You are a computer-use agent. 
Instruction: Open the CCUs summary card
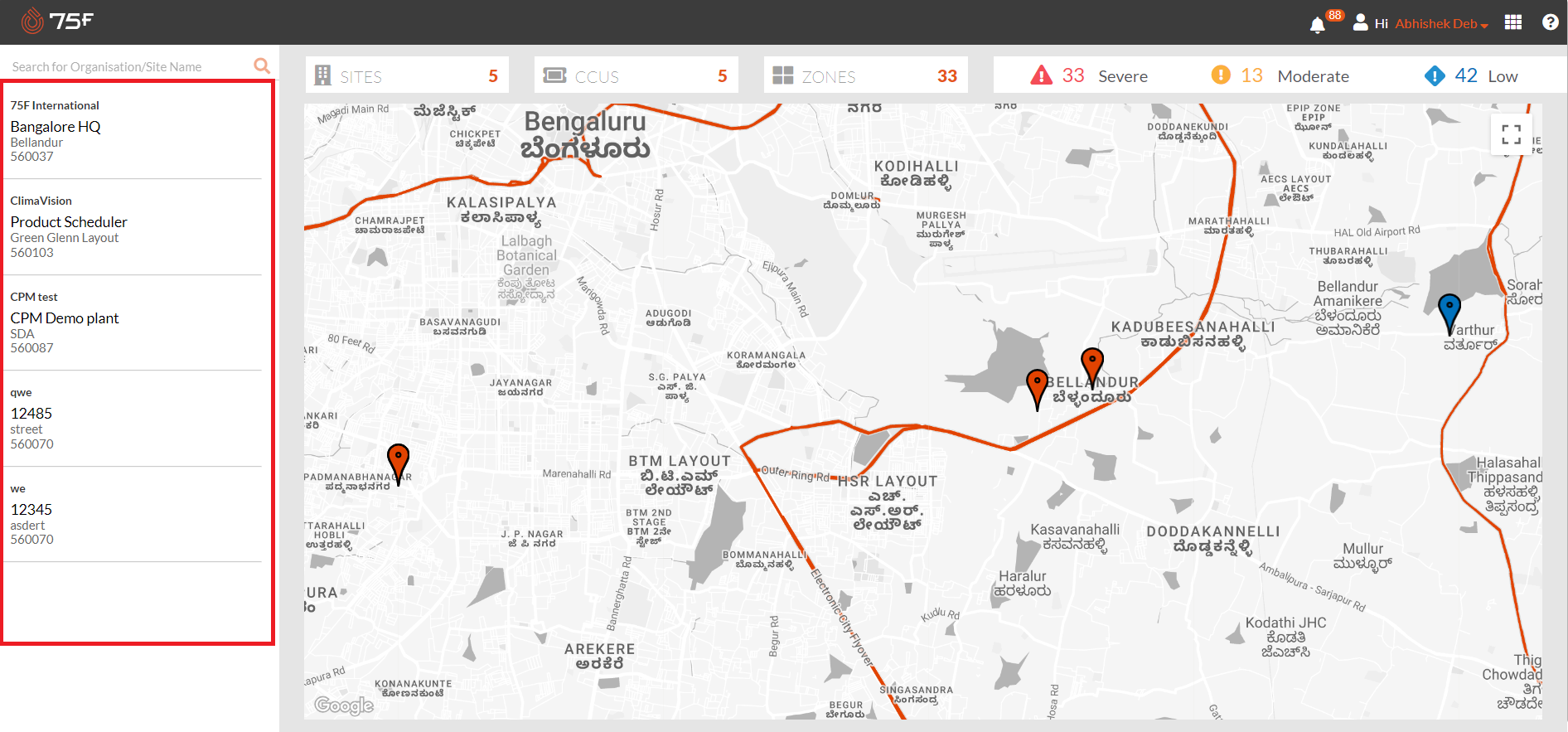(x=636, y=76)
